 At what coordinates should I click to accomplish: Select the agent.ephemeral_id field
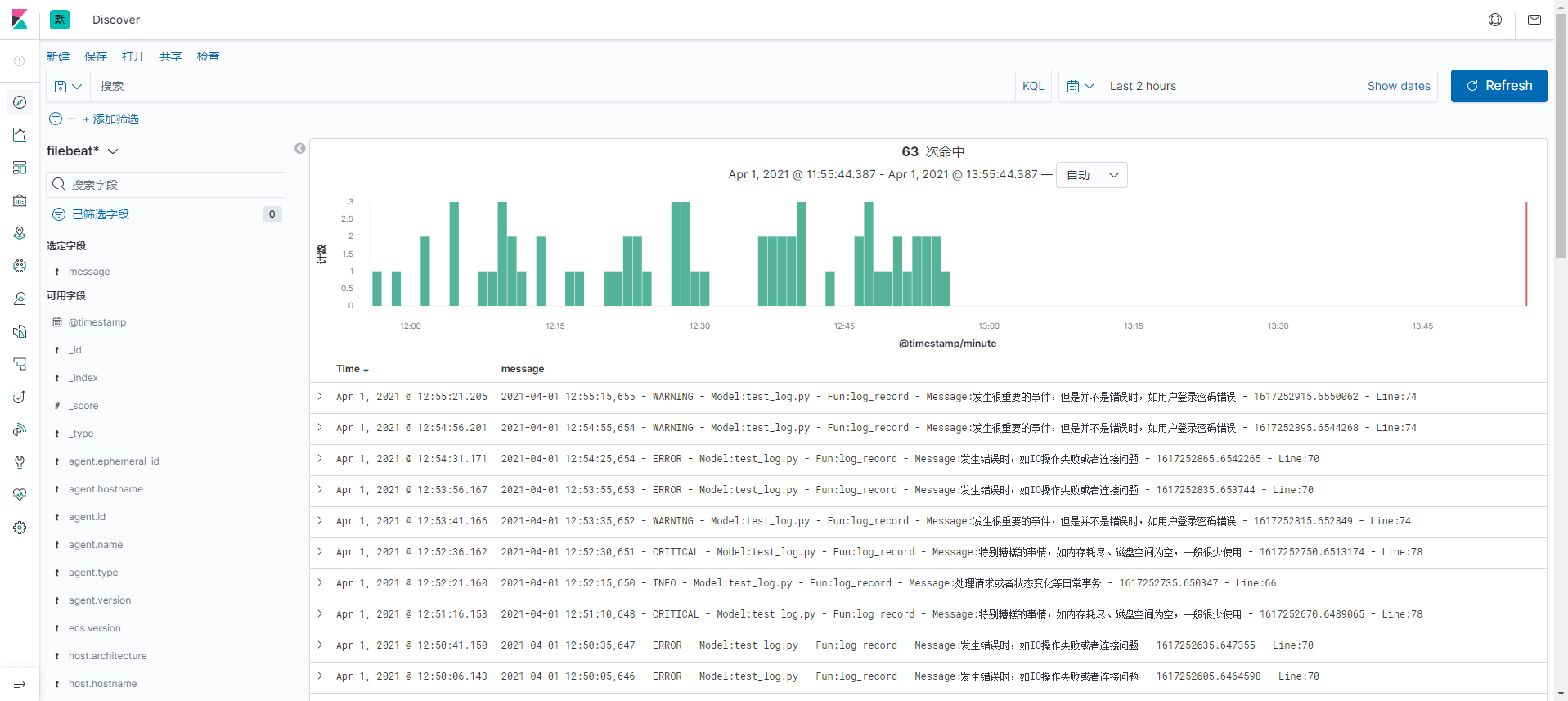114,461
